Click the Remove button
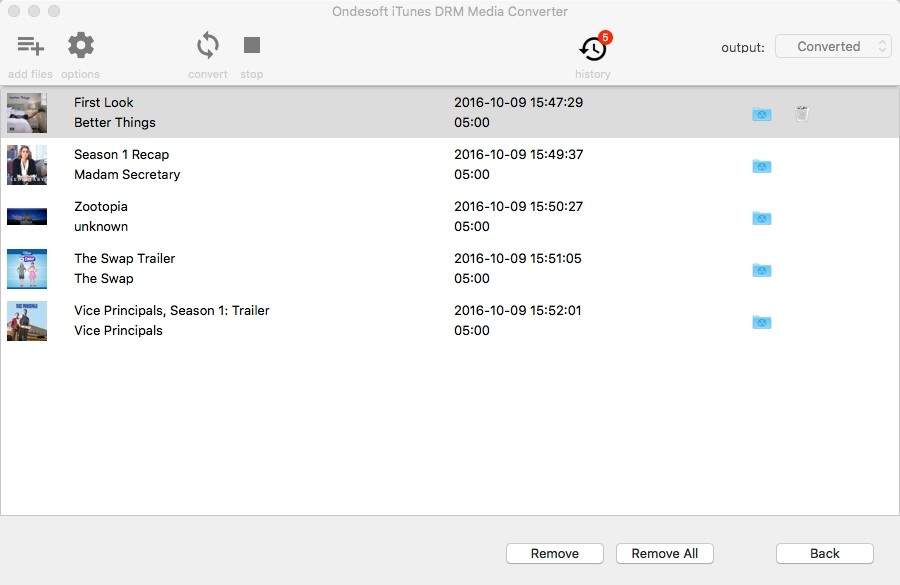900x585 pixels. pyautogui.click(x=554, y=553)
